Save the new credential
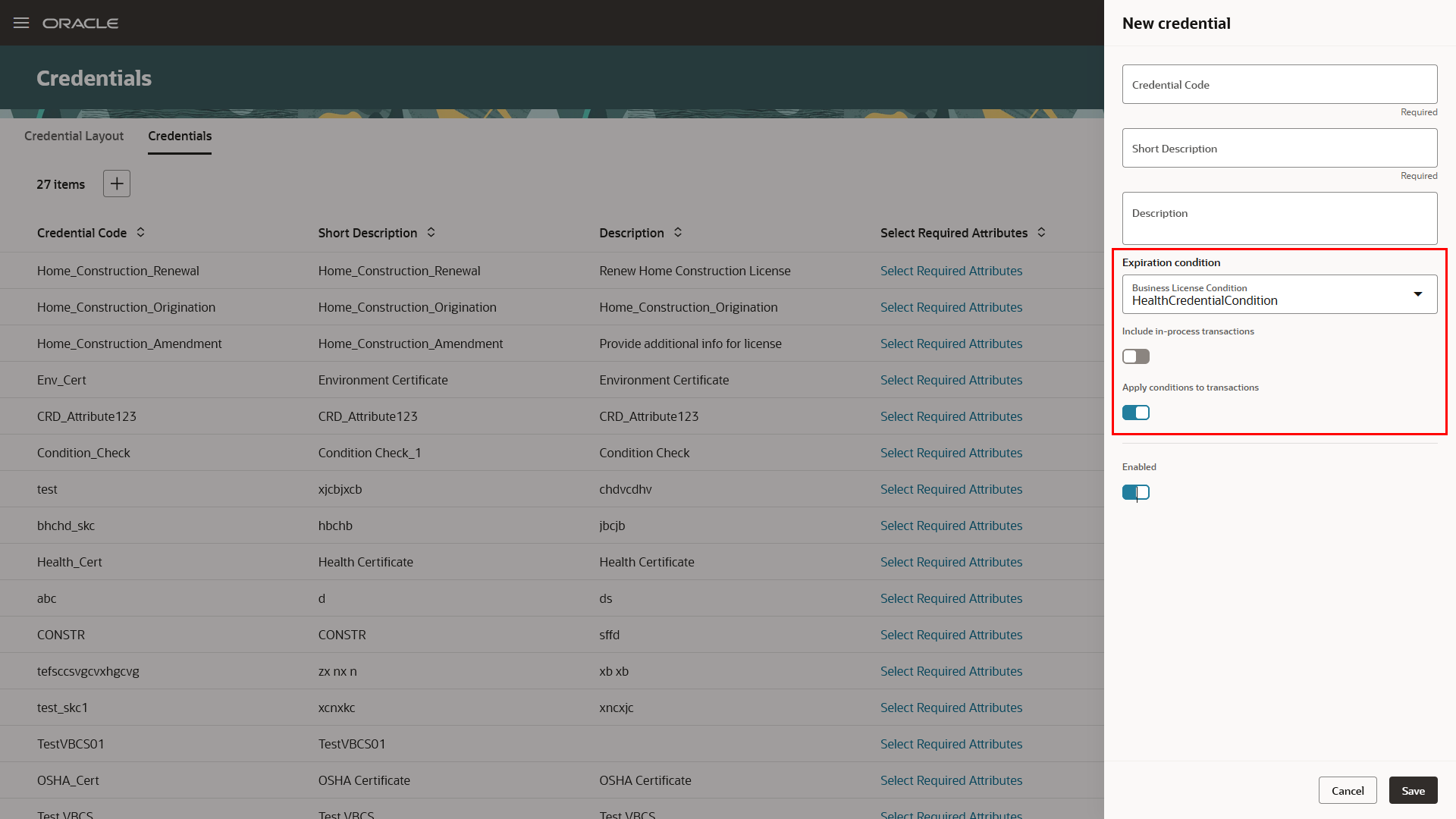Image resolution: width=1456 pixels, height=819 pixels. coord(1412,789)
